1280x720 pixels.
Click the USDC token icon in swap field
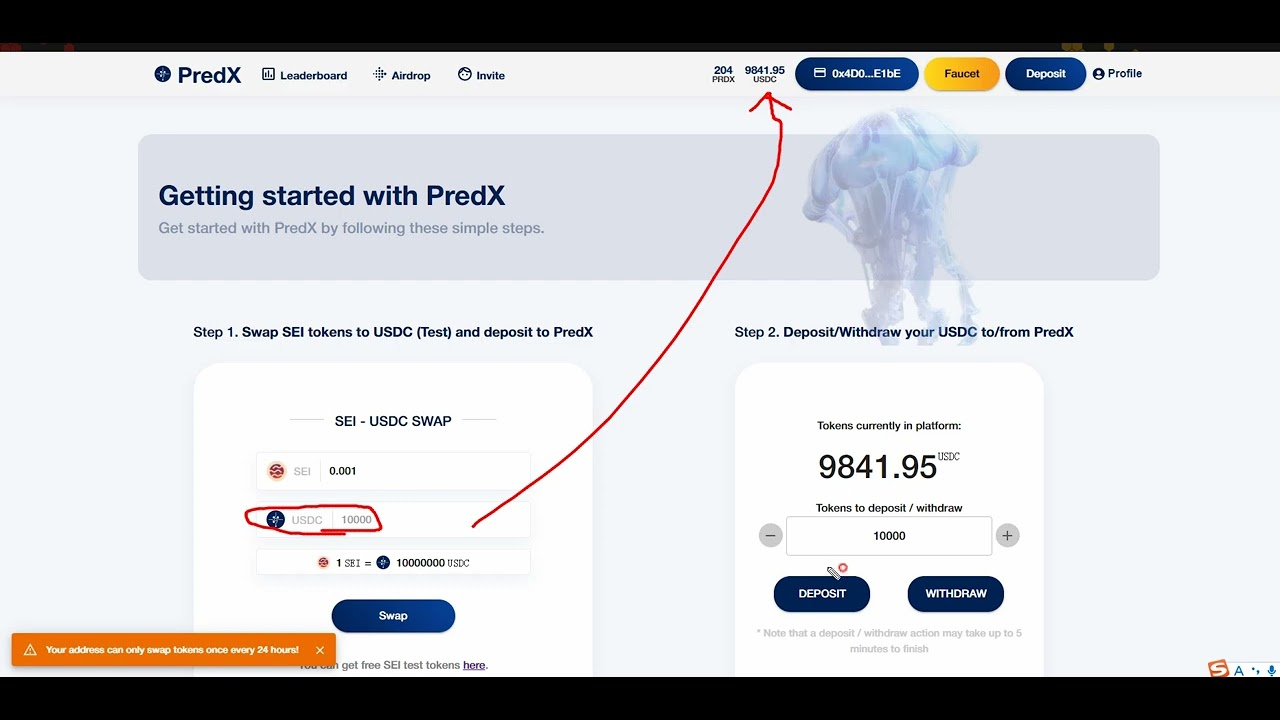[x=276, y=520]
